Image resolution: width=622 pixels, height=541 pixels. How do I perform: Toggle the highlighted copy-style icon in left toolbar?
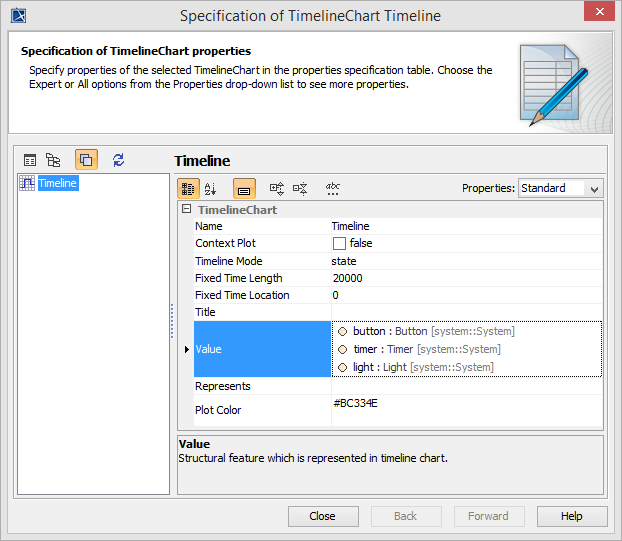pos(86,159)
